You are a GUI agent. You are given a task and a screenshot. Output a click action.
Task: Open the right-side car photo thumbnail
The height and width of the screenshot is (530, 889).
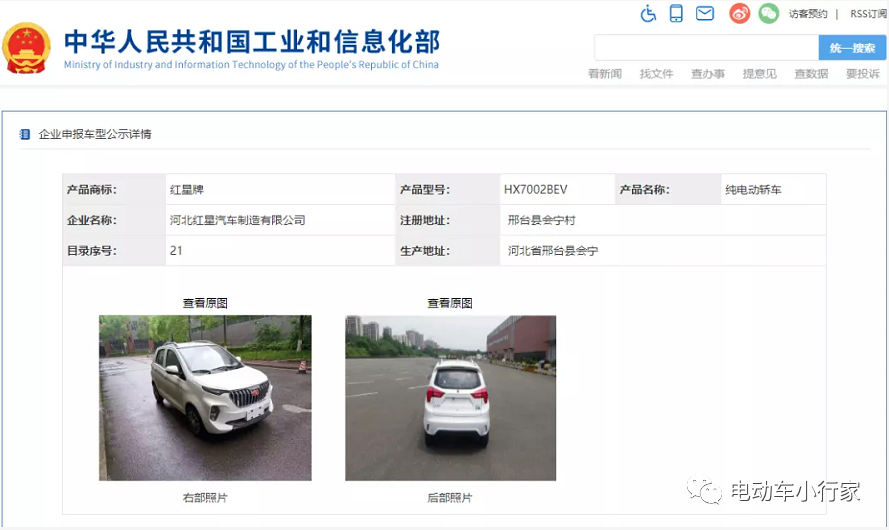click(205, 398)
